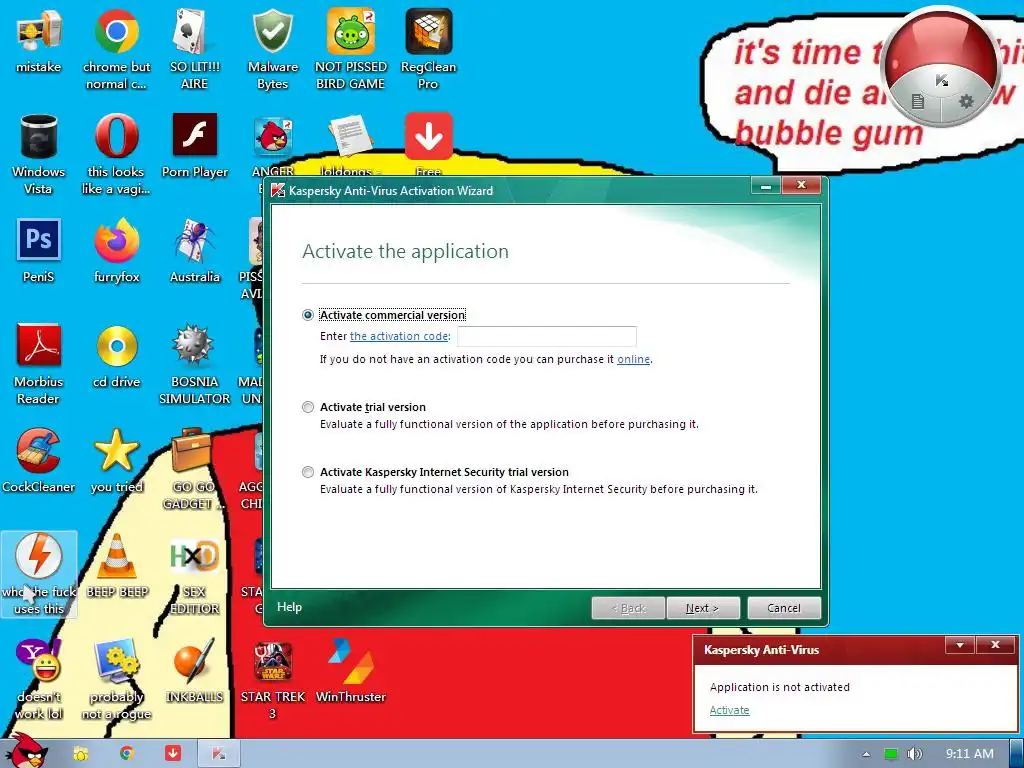The width and height of the screenshot is (1024, 768).
Task: Switch to Kaspersky wizard taskbar button
Action: (219, 754)
